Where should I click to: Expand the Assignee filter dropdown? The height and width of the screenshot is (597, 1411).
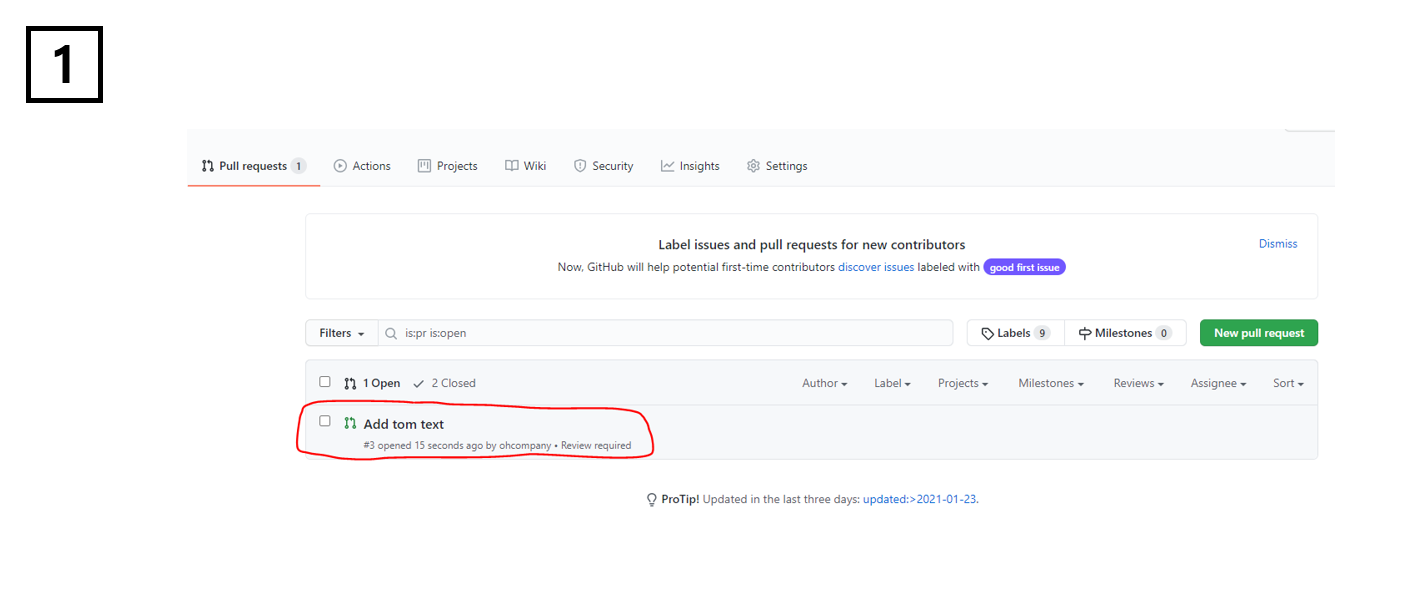pos(1219,383)
